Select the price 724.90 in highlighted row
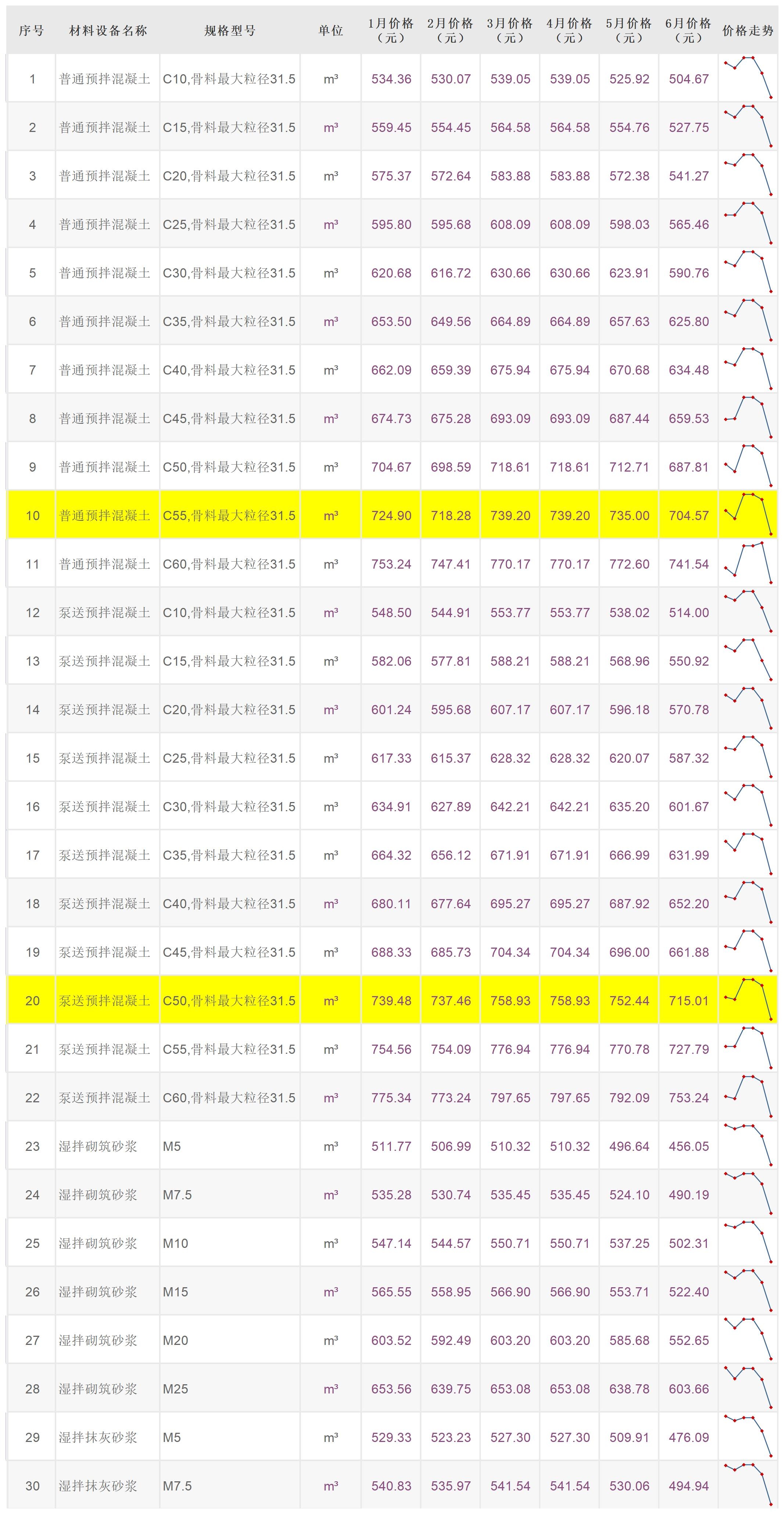The width and height of the screenshot is (784, 1514). 391,515
